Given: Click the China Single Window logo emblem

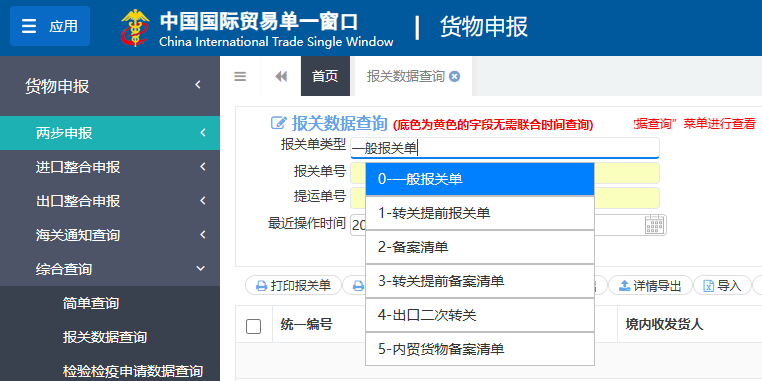Looking at the screenshot, I should pyautogui.click(x=136, y=28).
